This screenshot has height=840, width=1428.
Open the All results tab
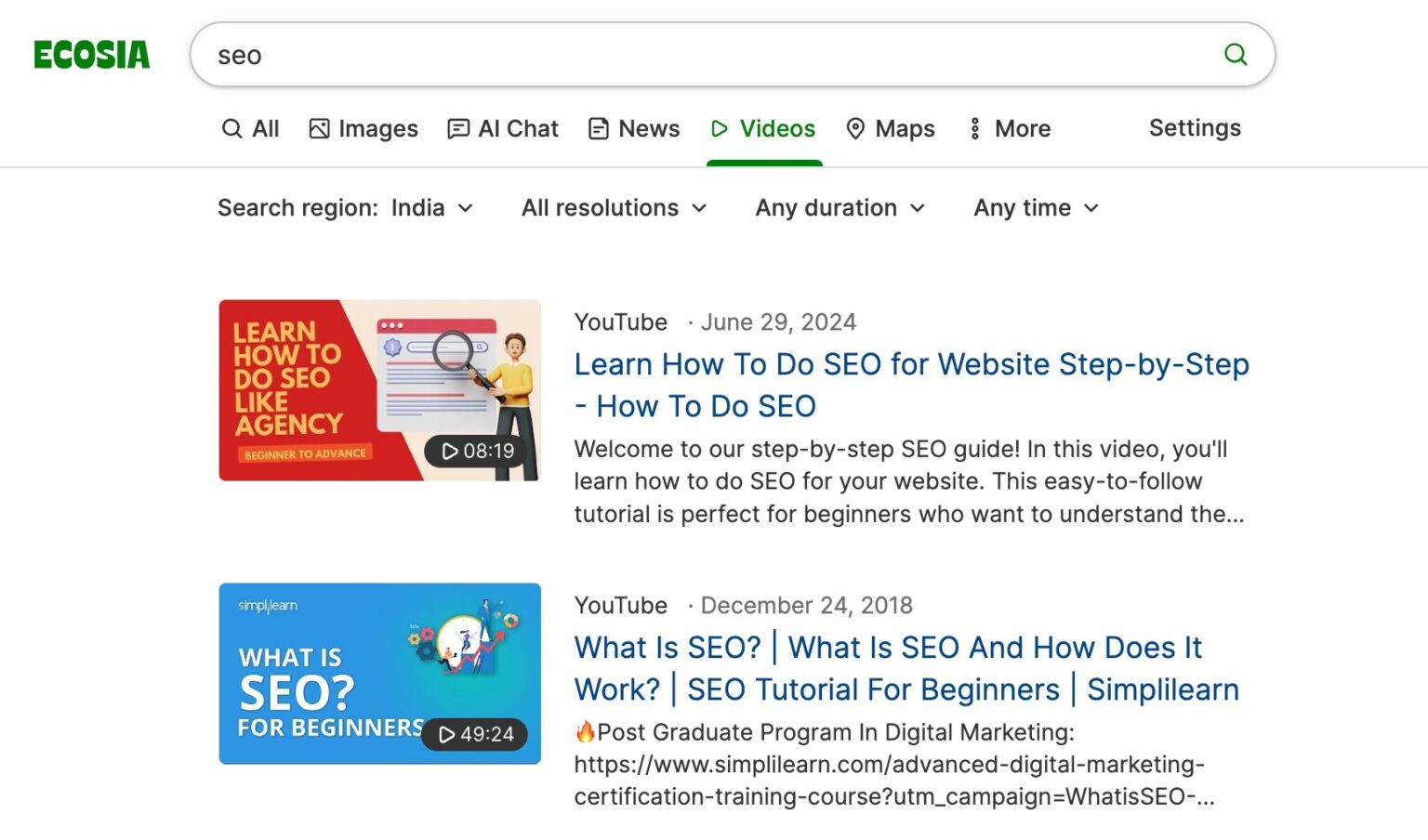(x=250, y=128)
